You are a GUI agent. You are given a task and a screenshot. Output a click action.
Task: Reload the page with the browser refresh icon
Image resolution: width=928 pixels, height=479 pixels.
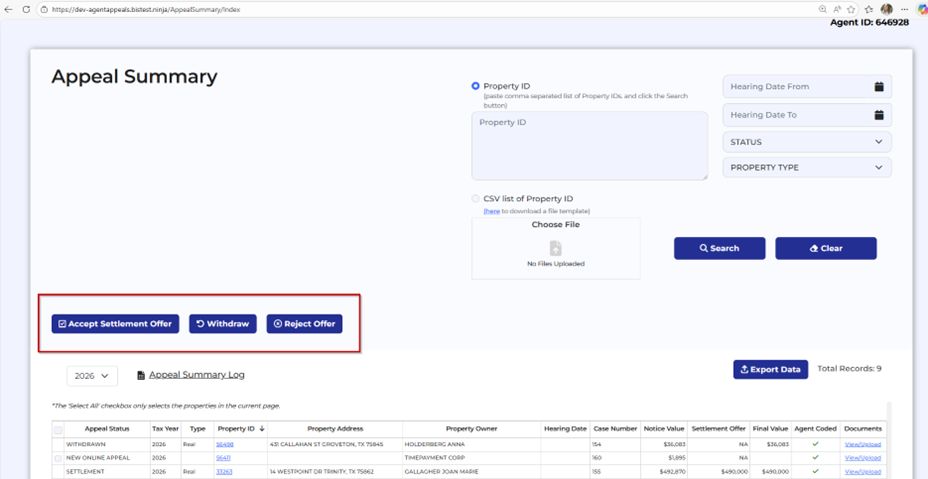pyautogui.click(x=26, y=9)
